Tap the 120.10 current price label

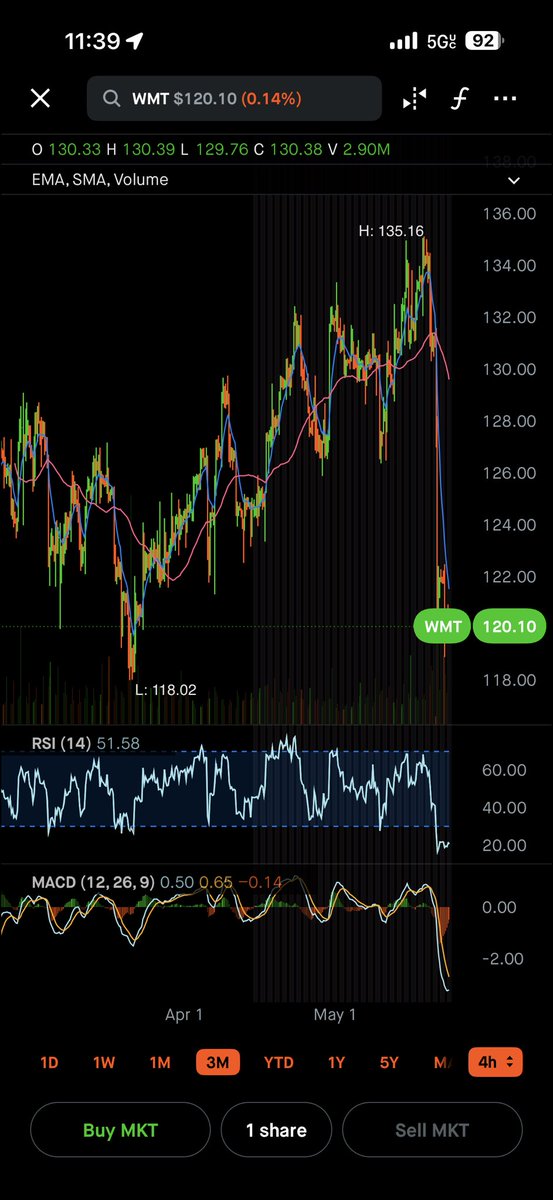tap(510, 627)
